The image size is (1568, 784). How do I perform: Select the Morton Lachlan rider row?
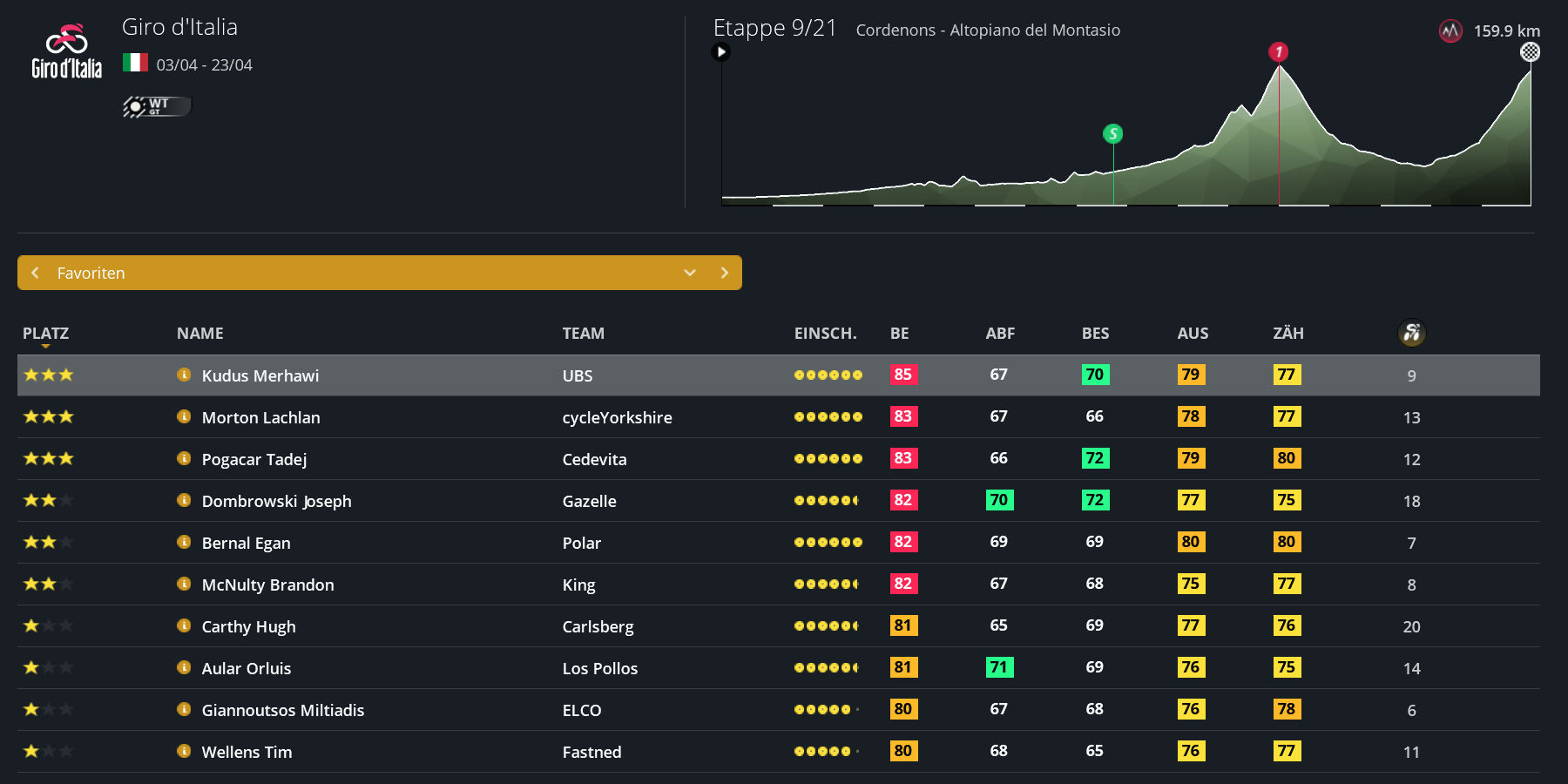click(261, 417)
